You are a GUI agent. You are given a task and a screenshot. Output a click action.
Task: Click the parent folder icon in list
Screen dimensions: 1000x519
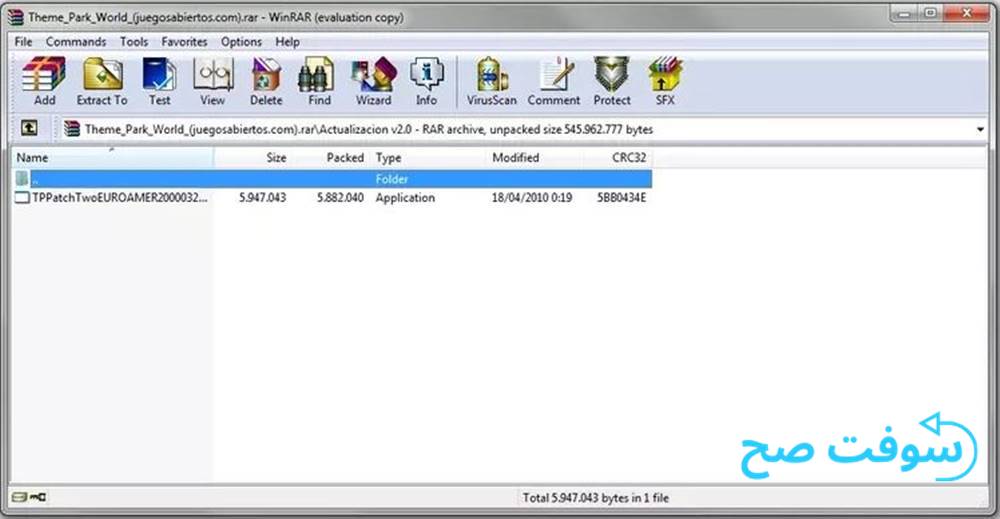[x=22, y=179]
